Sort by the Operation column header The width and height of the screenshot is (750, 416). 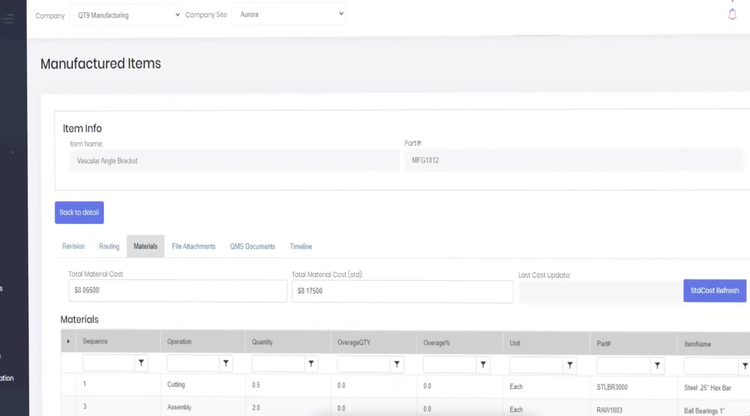pos(179,342)
